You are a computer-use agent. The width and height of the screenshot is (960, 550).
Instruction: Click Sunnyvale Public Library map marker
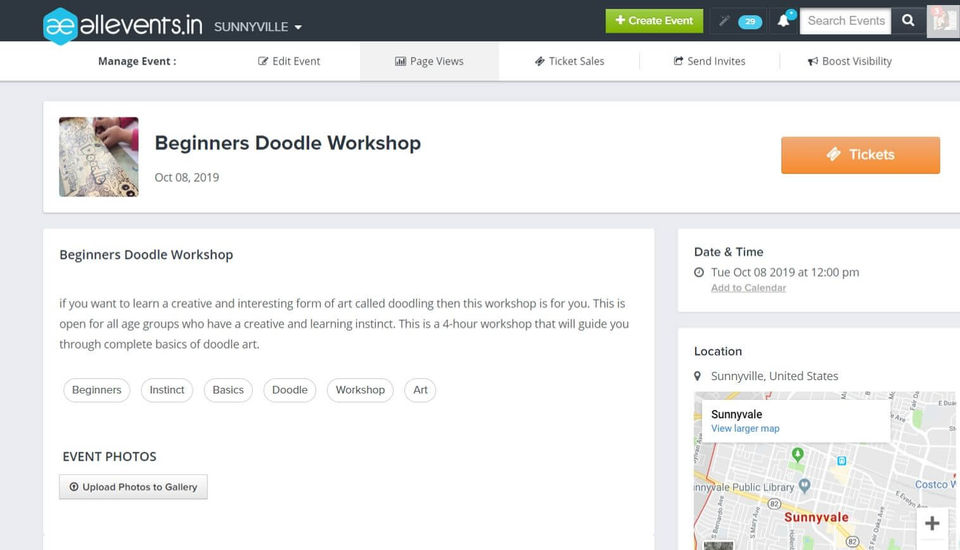[804, 486]
